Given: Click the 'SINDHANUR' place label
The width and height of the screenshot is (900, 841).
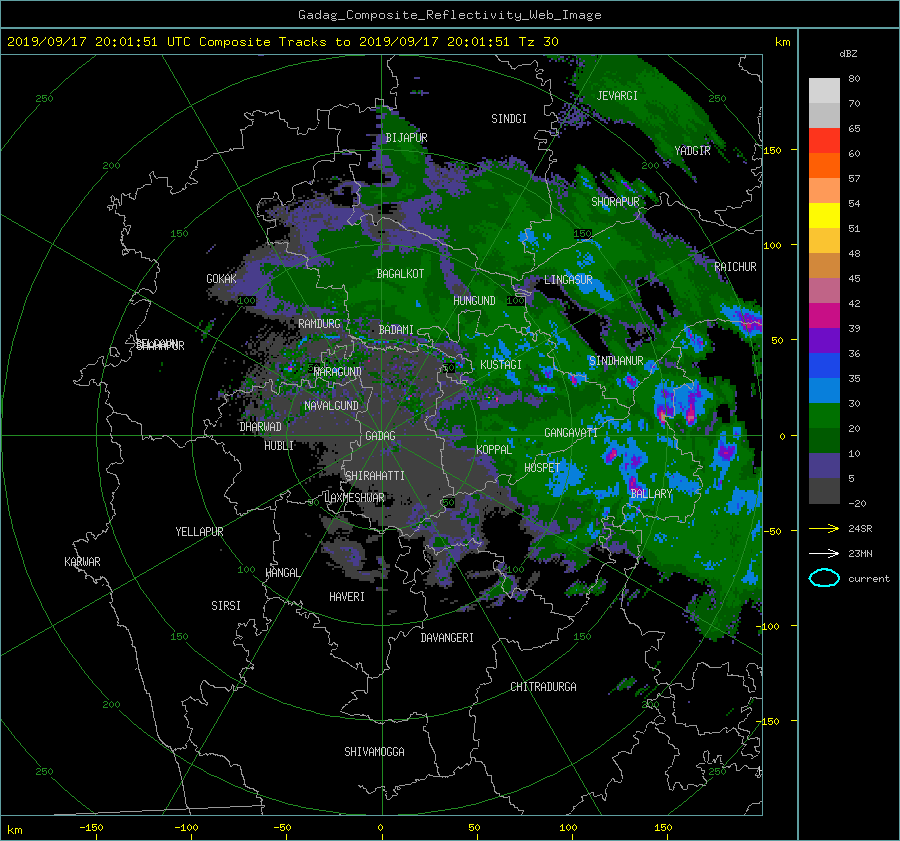Looking at the screenshot, I should point(616,361).
